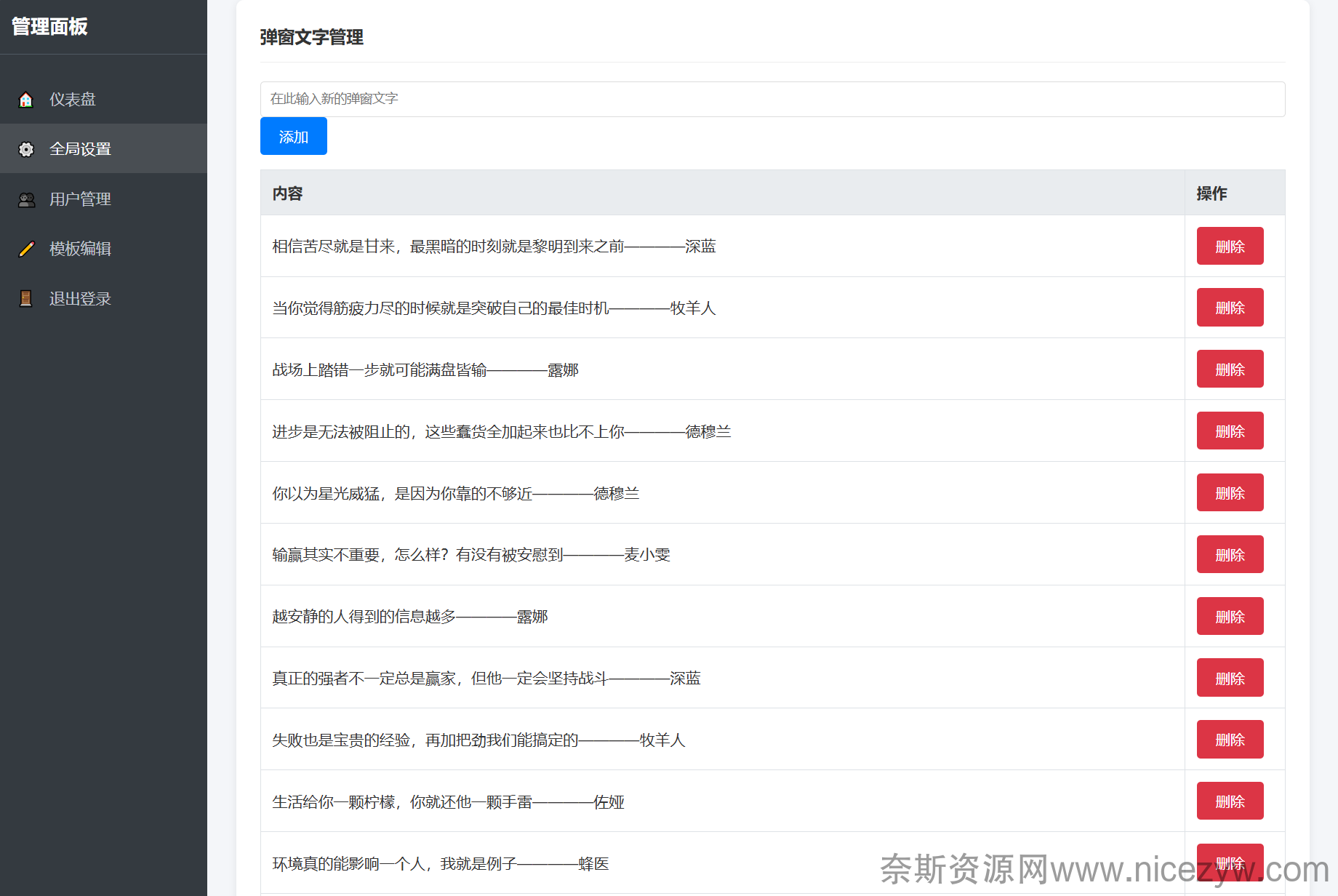Delete the 输赢其实不重要 quote by 麦小雯
The height and width of the screenshot is (896, 1338).
(1230, 555)
